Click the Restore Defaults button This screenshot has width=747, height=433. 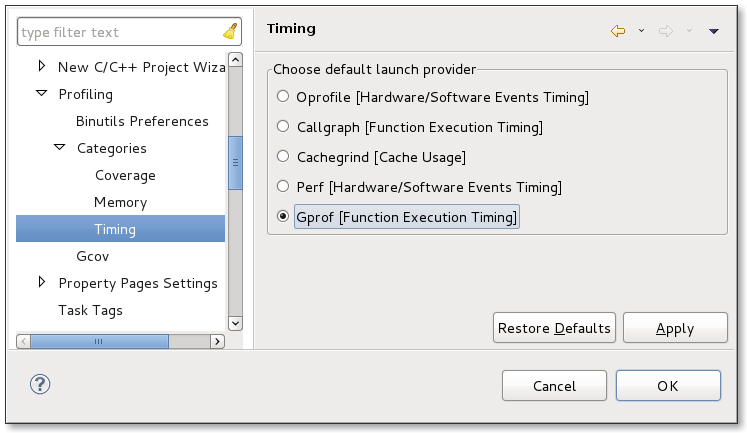[554, 328]
